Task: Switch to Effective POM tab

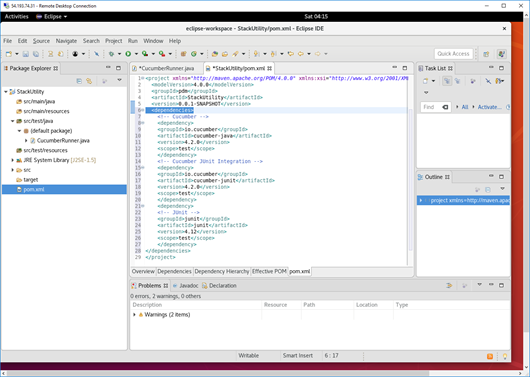Action: pyautogui.click(x=269, y=272)
